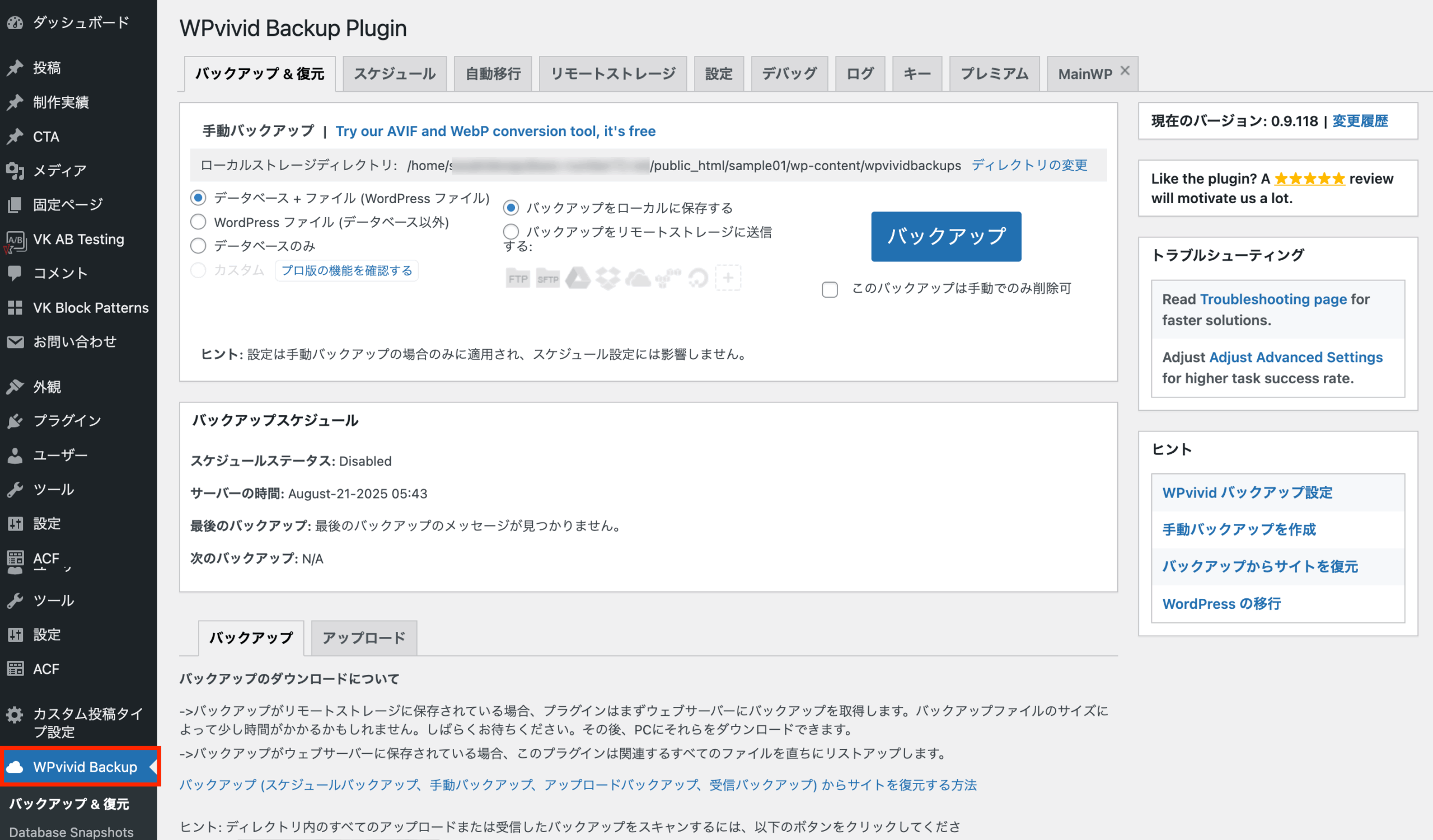The image size is (1433, 840).
Task: Open 手動バックアップを作成 hint link
Action: (1239, 530)
